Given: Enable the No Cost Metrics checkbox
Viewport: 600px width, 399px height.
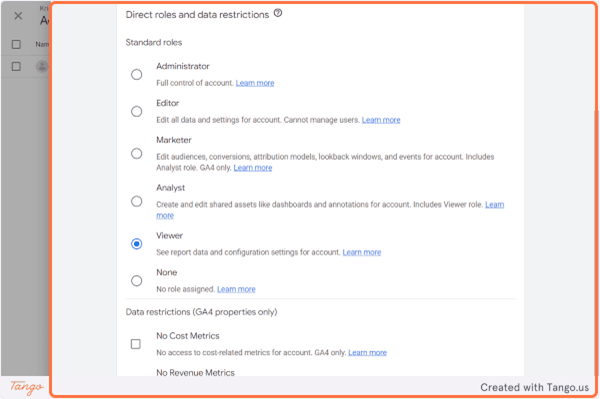Looking at the screenshot, I should (135, 344).
